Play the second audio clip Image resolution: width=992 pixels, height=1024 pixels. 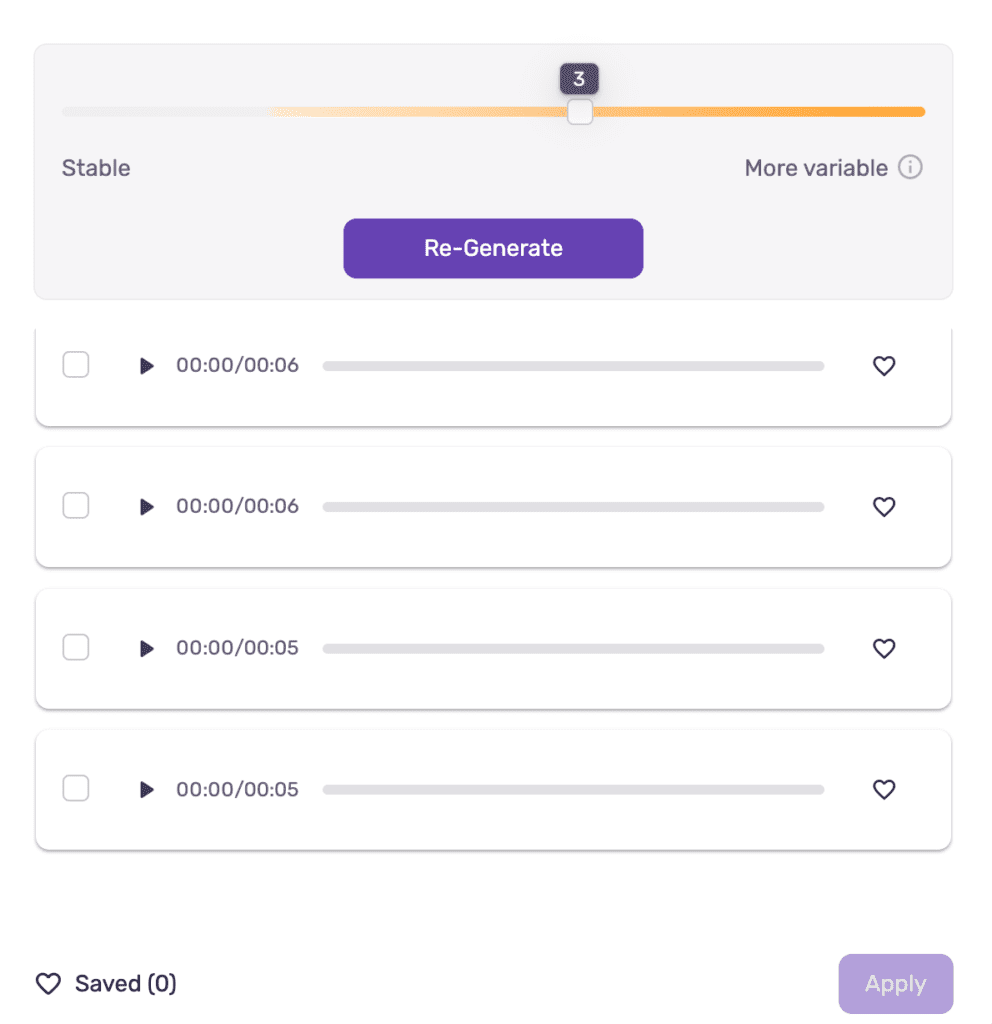point(147,507)
